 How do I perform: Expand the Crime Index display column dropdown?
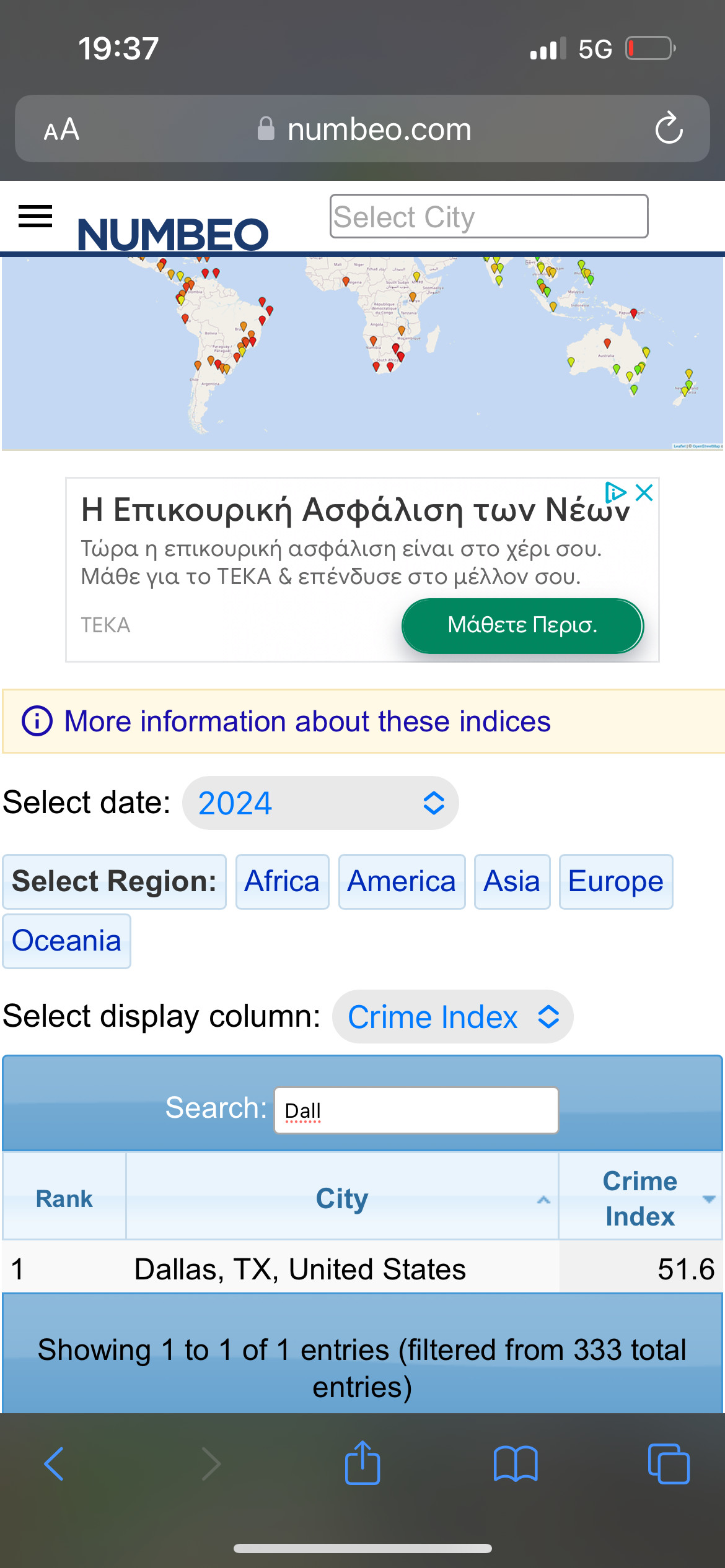[x=453, y=1016]
